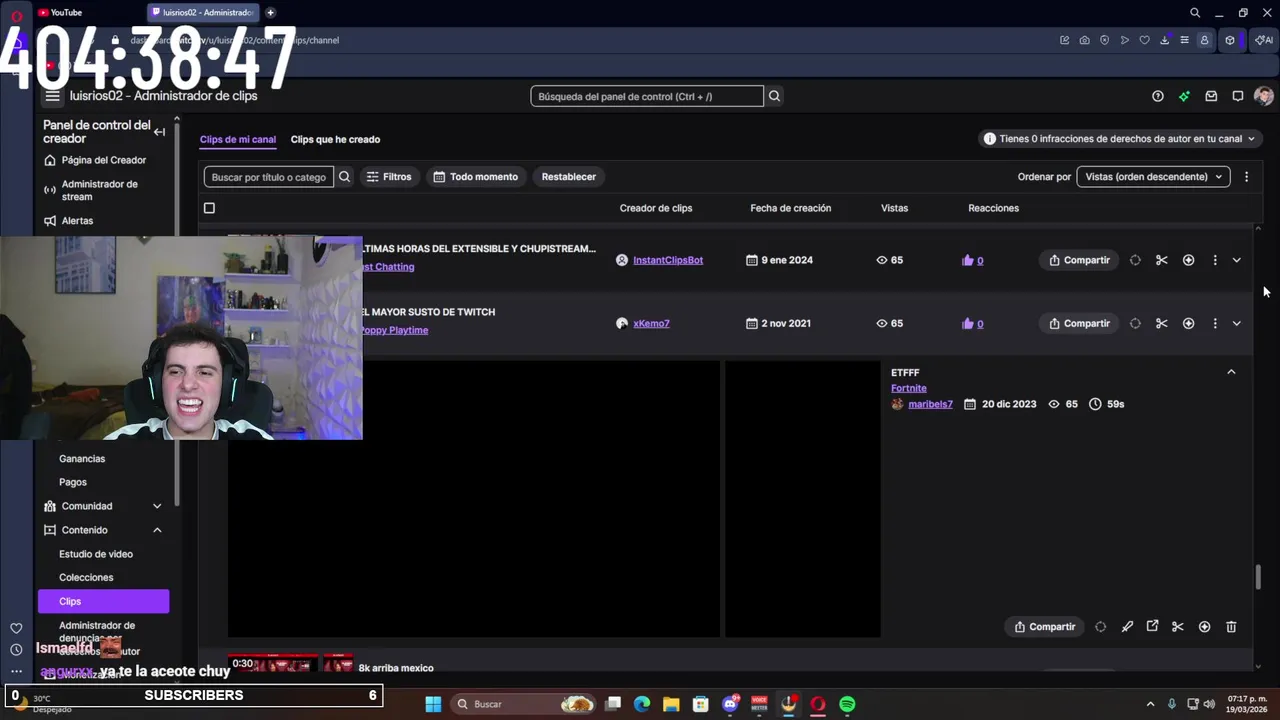This screenshot has width=1280, height=720.
Task: Click the Windows Start button
Action: (433, 704)
